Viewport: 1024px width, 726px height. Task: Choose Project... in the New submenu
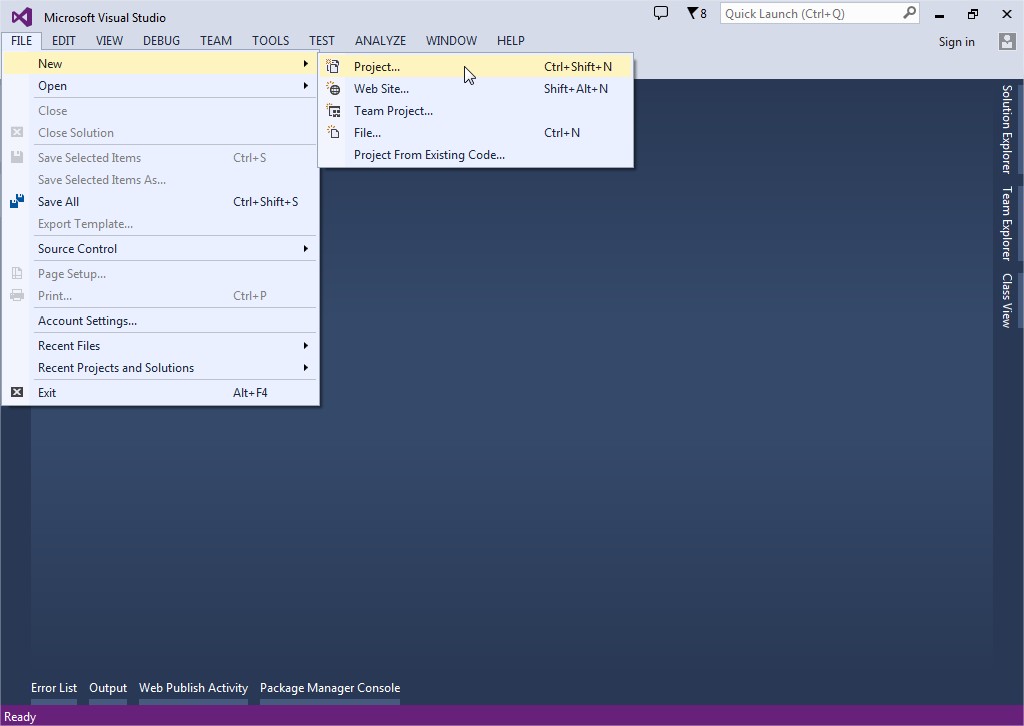point(475,67)
